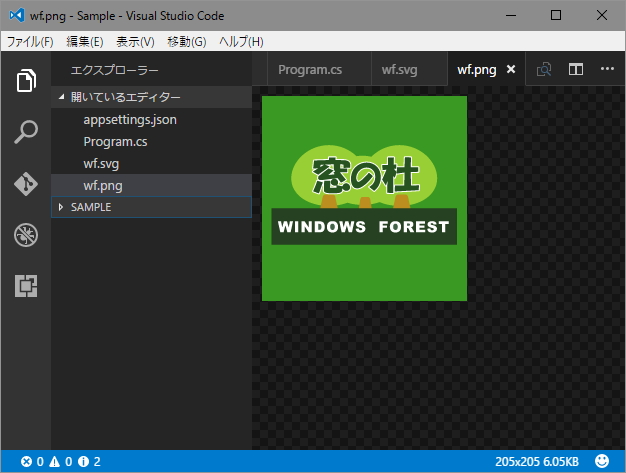Click the 窓の杜 logo image preview

(x=364, y=198)
